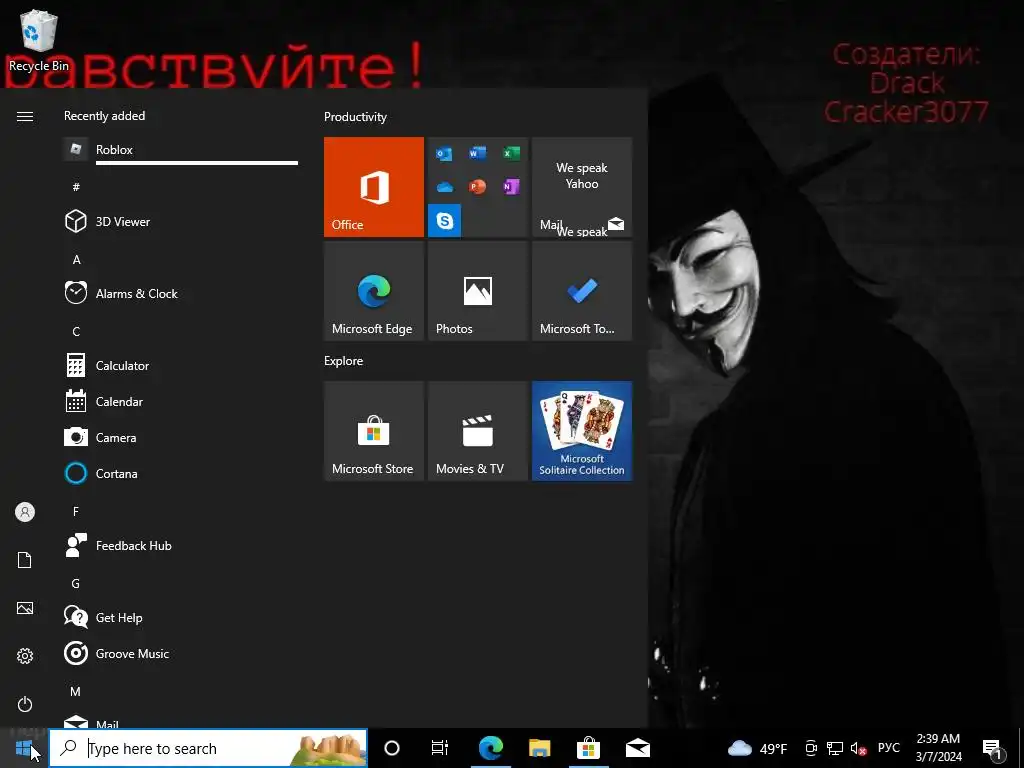Open Microsoft Edge tile
1024x768 pixels.
[x=374, y=291]
